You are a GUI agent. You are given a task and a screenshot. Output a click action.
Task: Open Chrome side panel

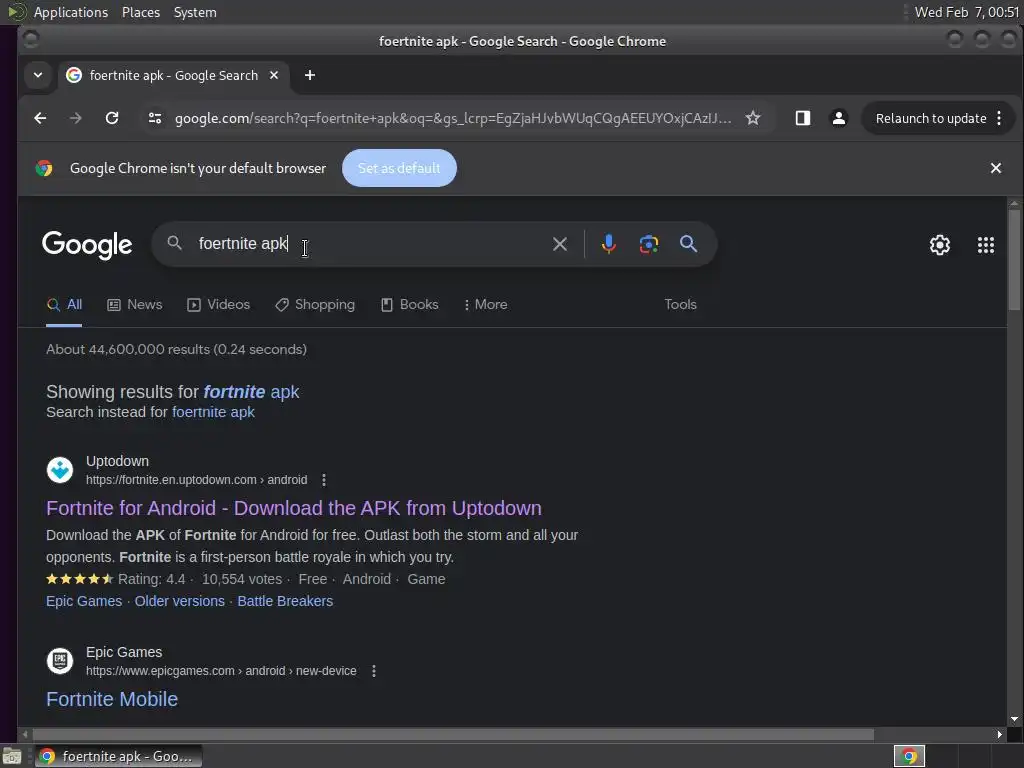[x=803, y=118]
